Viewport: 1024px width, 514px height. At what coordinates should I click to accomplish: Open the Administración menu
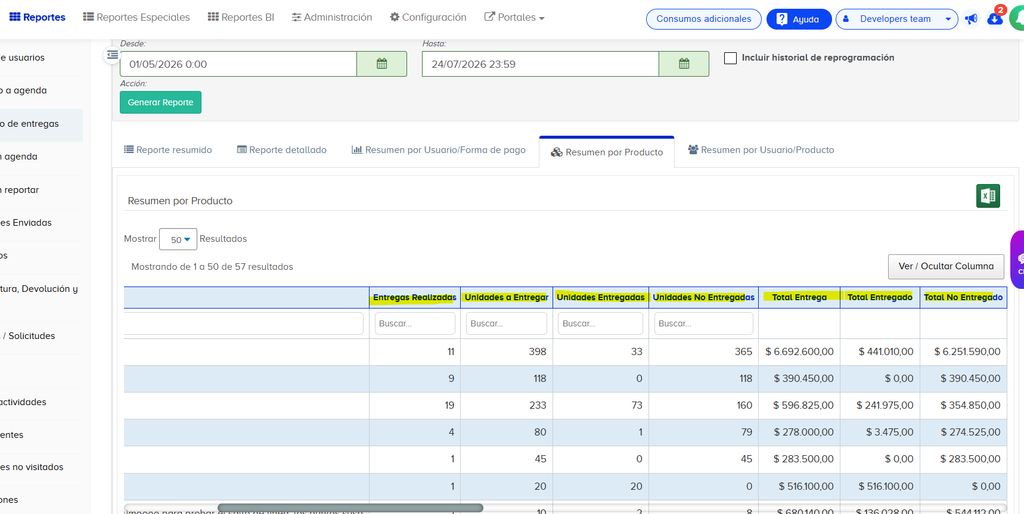tap(332, 18)
